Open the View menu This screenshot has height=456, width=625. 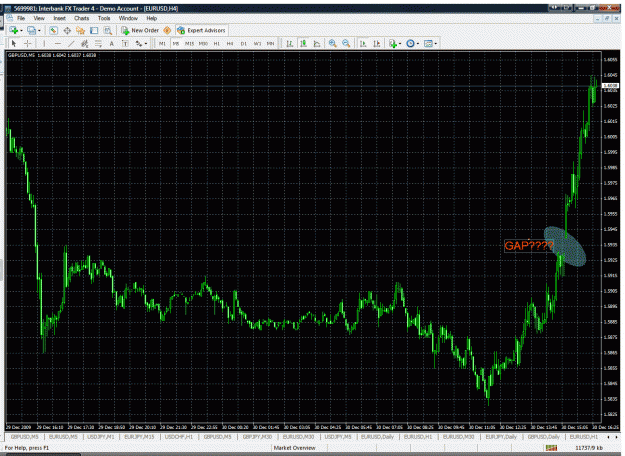coord(39,18)
